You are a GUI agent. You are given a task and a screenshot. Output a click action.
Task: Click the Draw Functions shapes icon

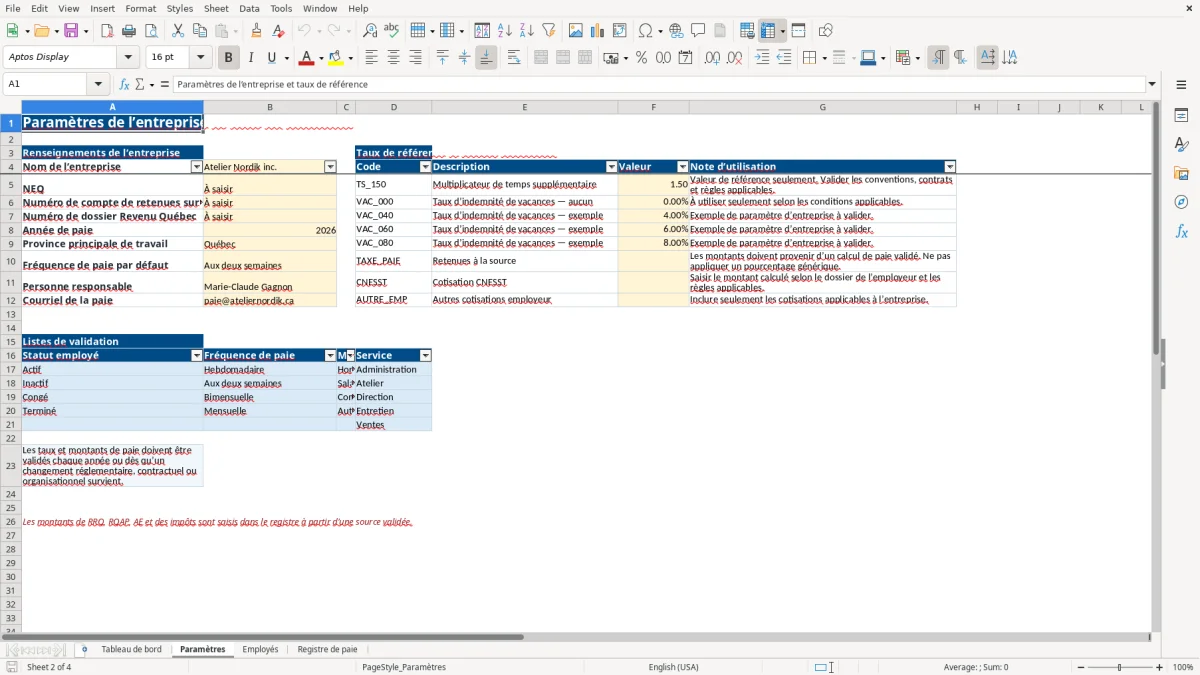[826, 31]
